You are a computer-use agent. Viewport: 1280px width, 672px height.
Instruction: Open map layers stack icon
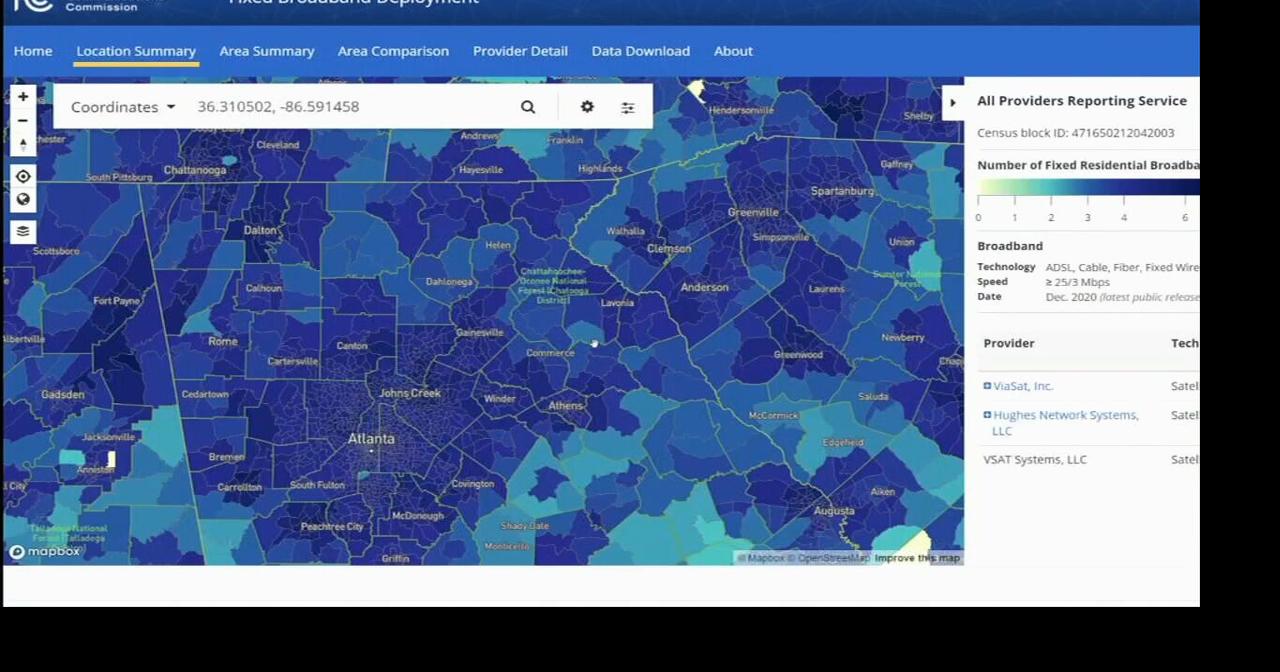click(23, 231)
